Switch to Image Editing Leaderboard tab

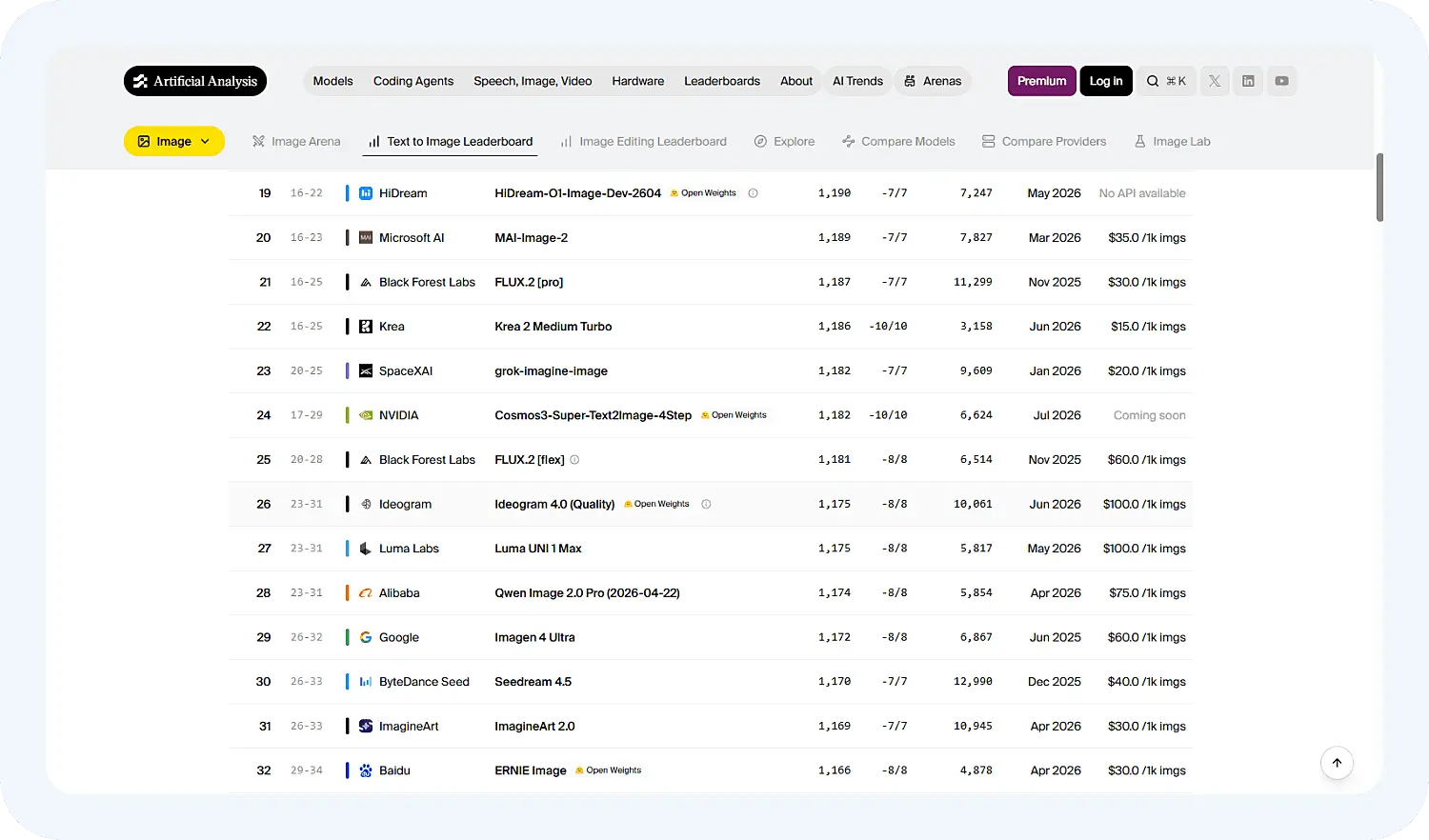(643, 141)
